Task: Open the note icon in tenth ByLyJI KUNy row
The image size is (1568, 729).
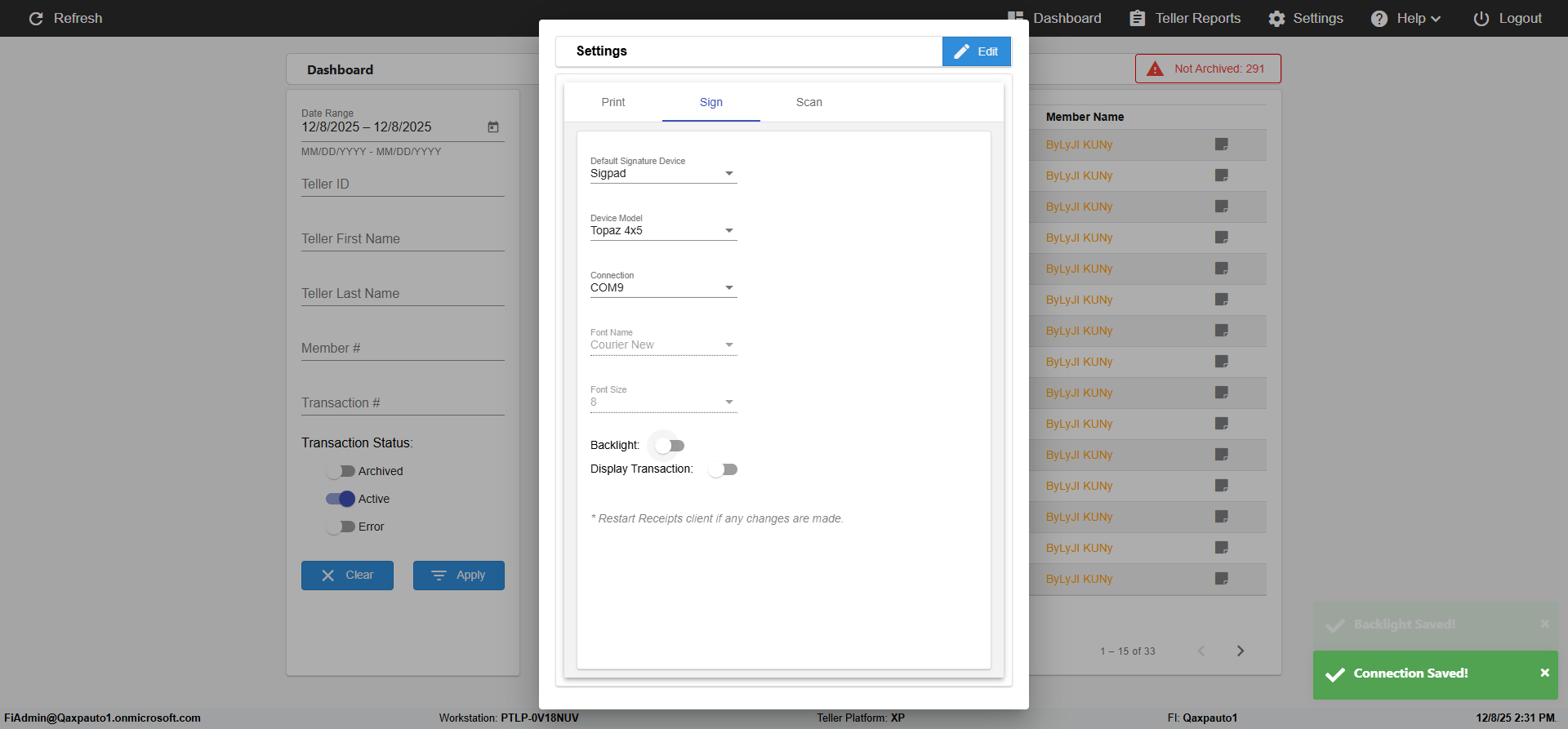Action: coord(1222,424)
